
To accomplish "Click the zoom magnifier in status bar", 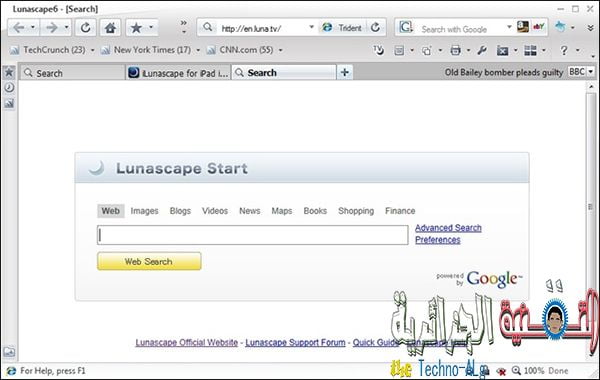I will [x=516, y=370].
